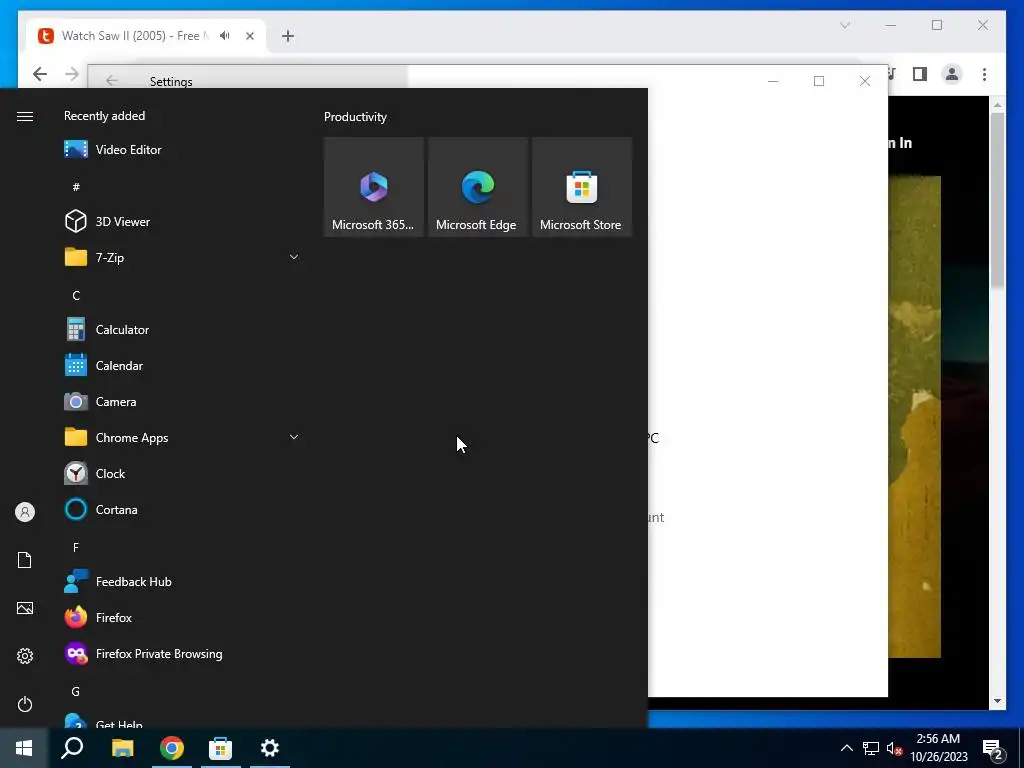Screen dimensions: 1024x768
Task: Open Calculator app
Action: pos(180,330)
